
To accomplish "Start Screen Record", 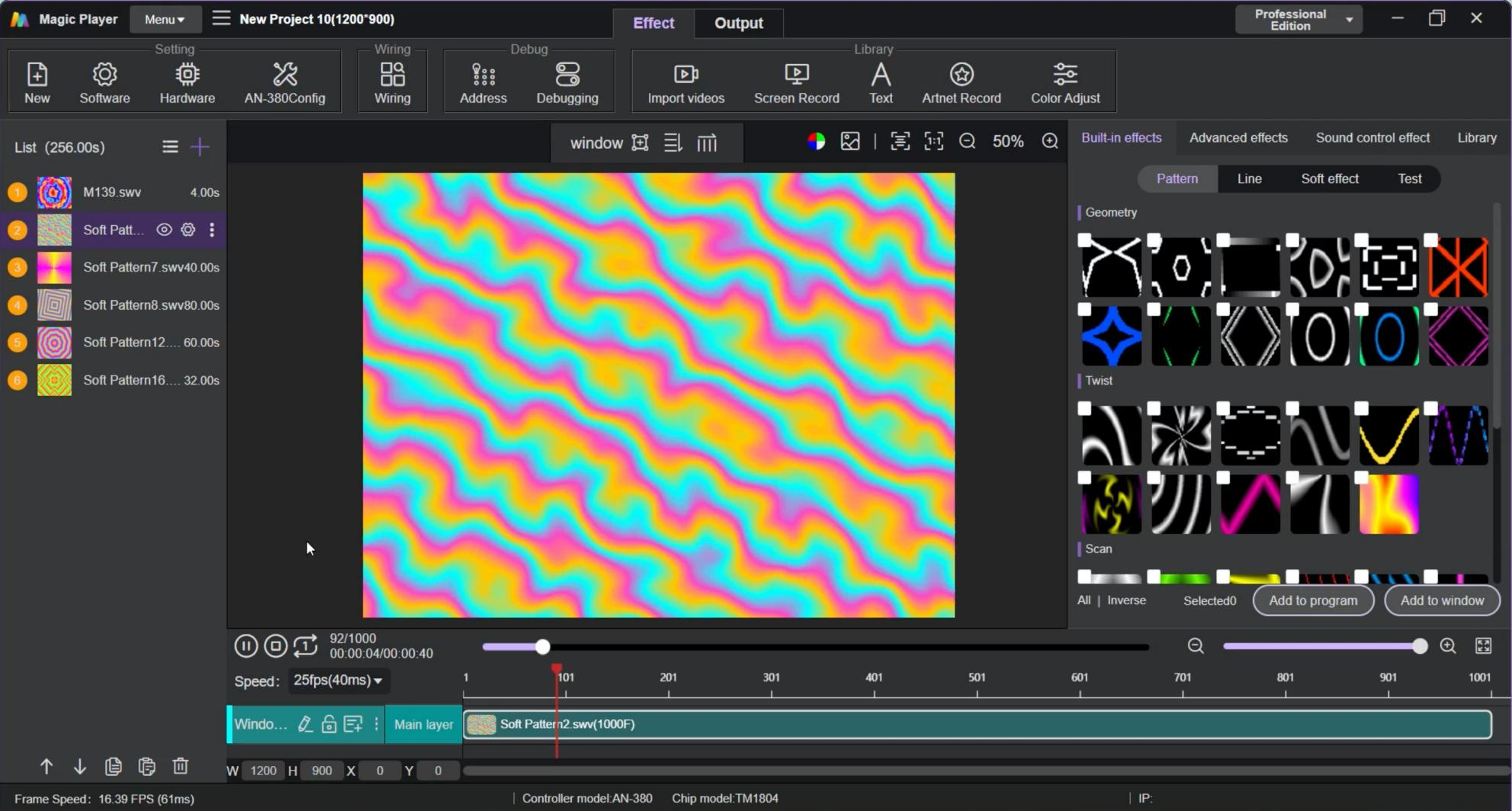I will [797, 82].
